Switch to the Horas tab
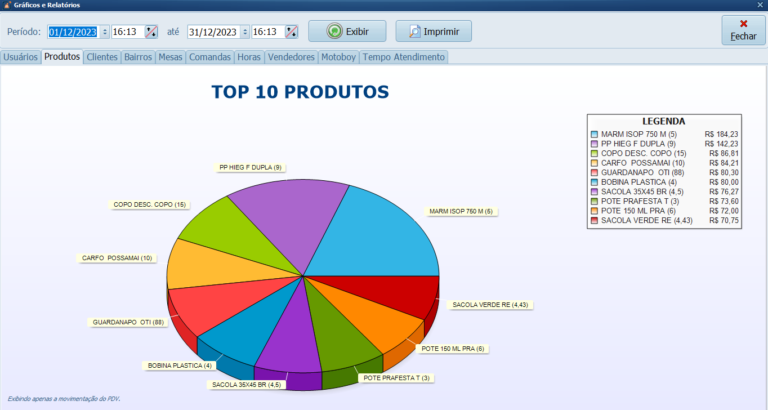Screen dimensions: 768x410 (x=249, y=57)
